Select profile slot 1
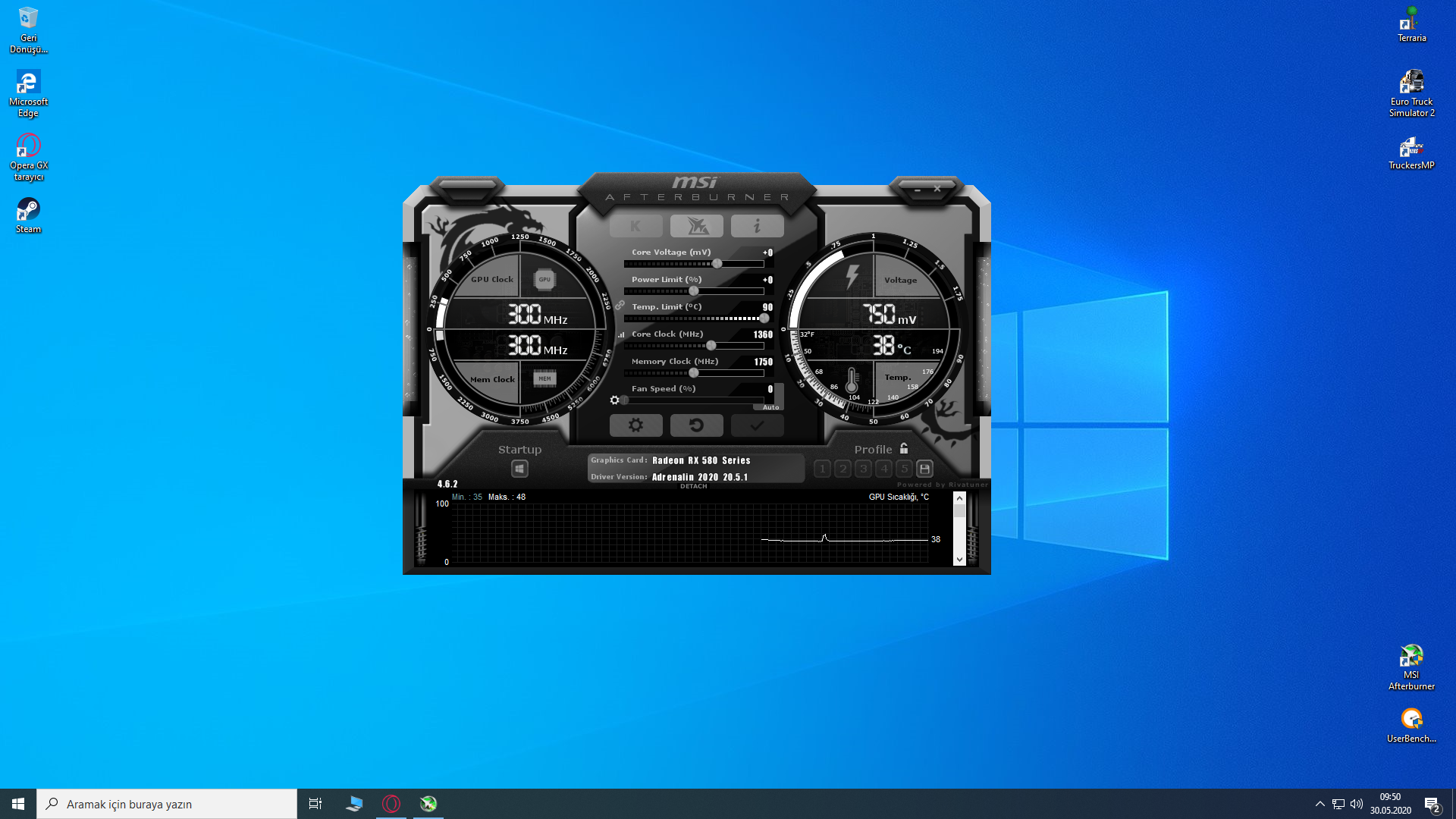This screenshot has height=819, width=1456. (x=822, y=469)
